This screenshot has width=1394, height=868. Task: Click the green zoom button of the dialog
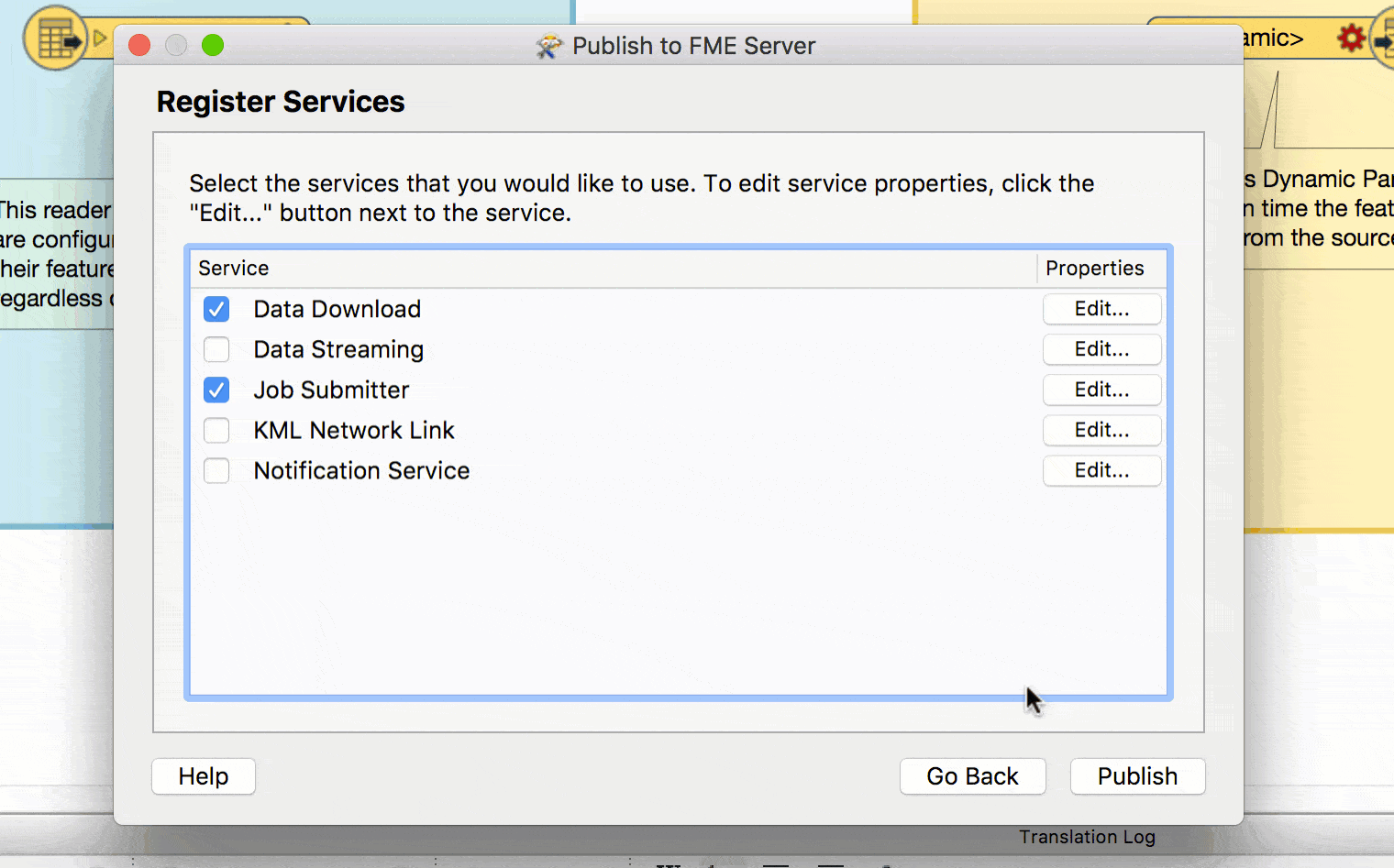(x=213, y=45)
